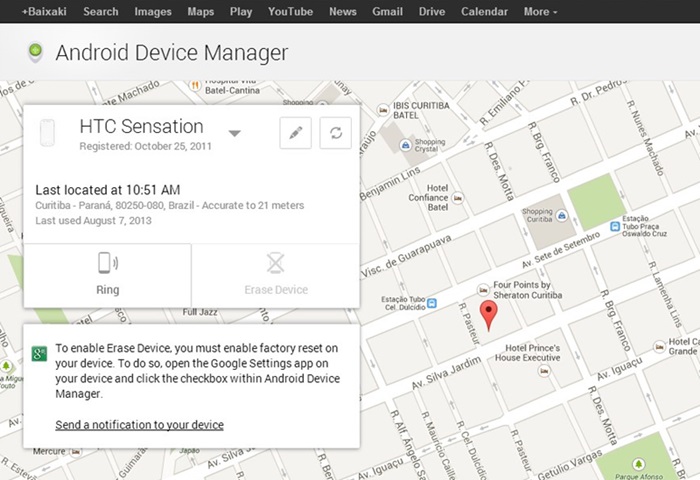Open +Baixaki profile in top bar
Screen dimensions: 700x480
(x=44, y=12)
